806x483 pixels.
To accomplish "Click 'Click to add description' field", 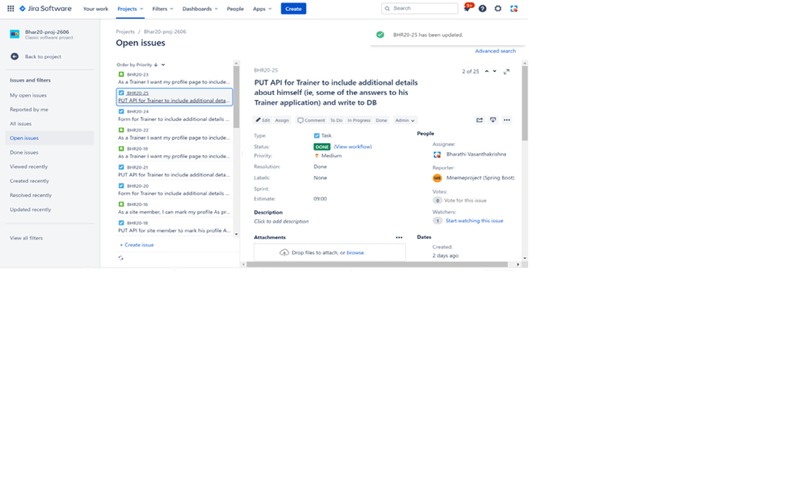I will pyautogui.click(x=281, y=221).
